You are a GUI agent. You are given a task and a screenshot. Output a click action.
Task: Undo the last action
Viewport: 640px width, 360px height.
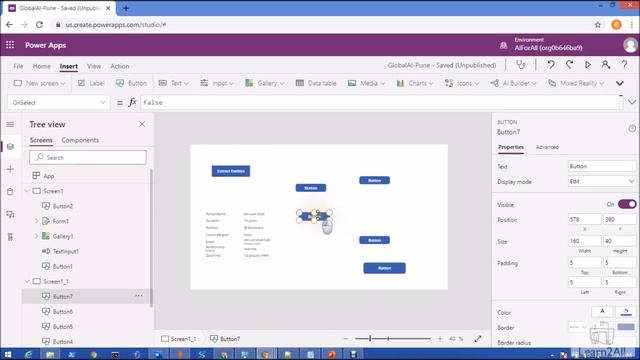coord(551,65)
